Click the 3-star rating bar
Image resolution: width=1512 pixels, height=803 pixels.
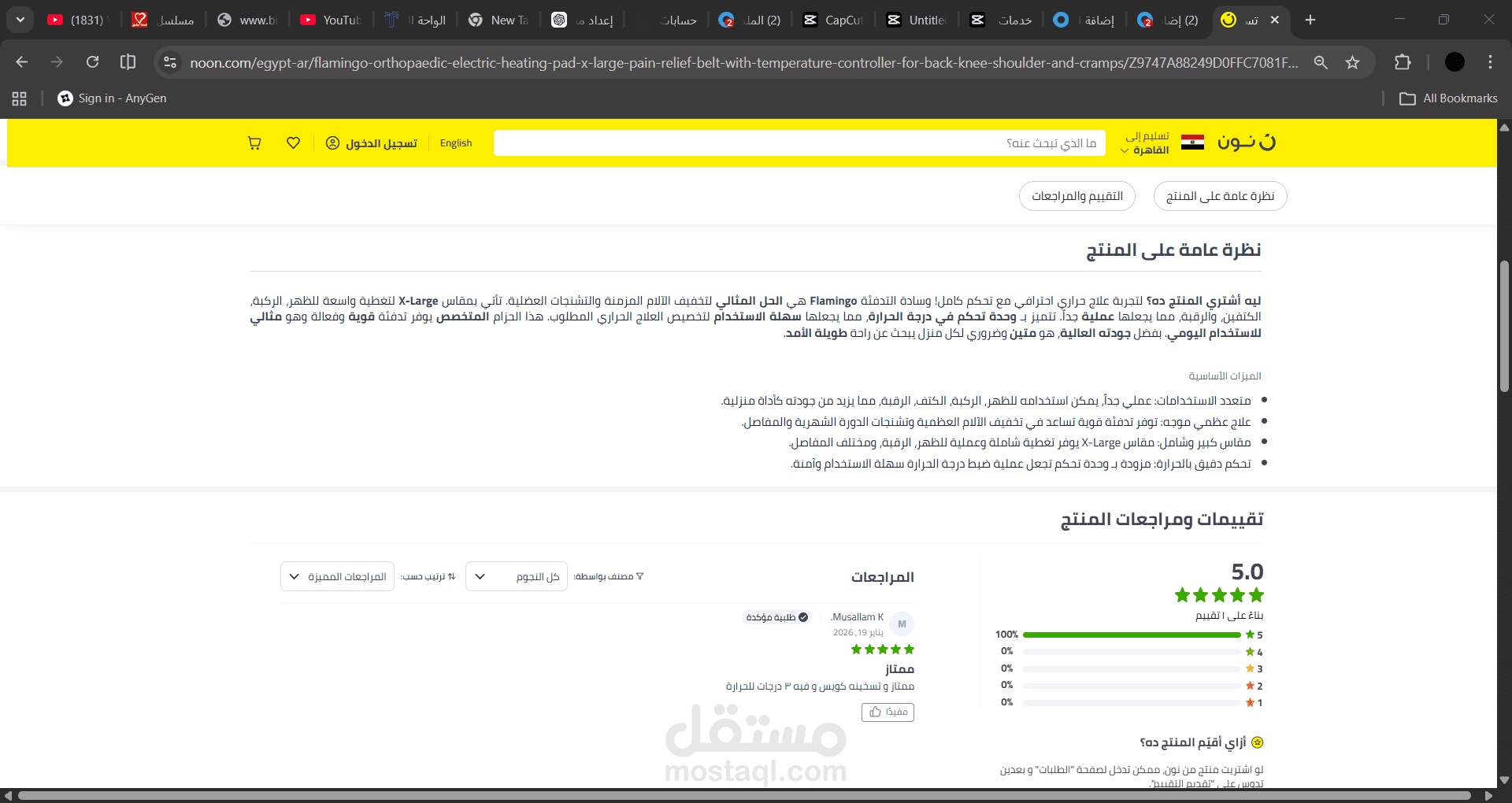point(1132,668)
